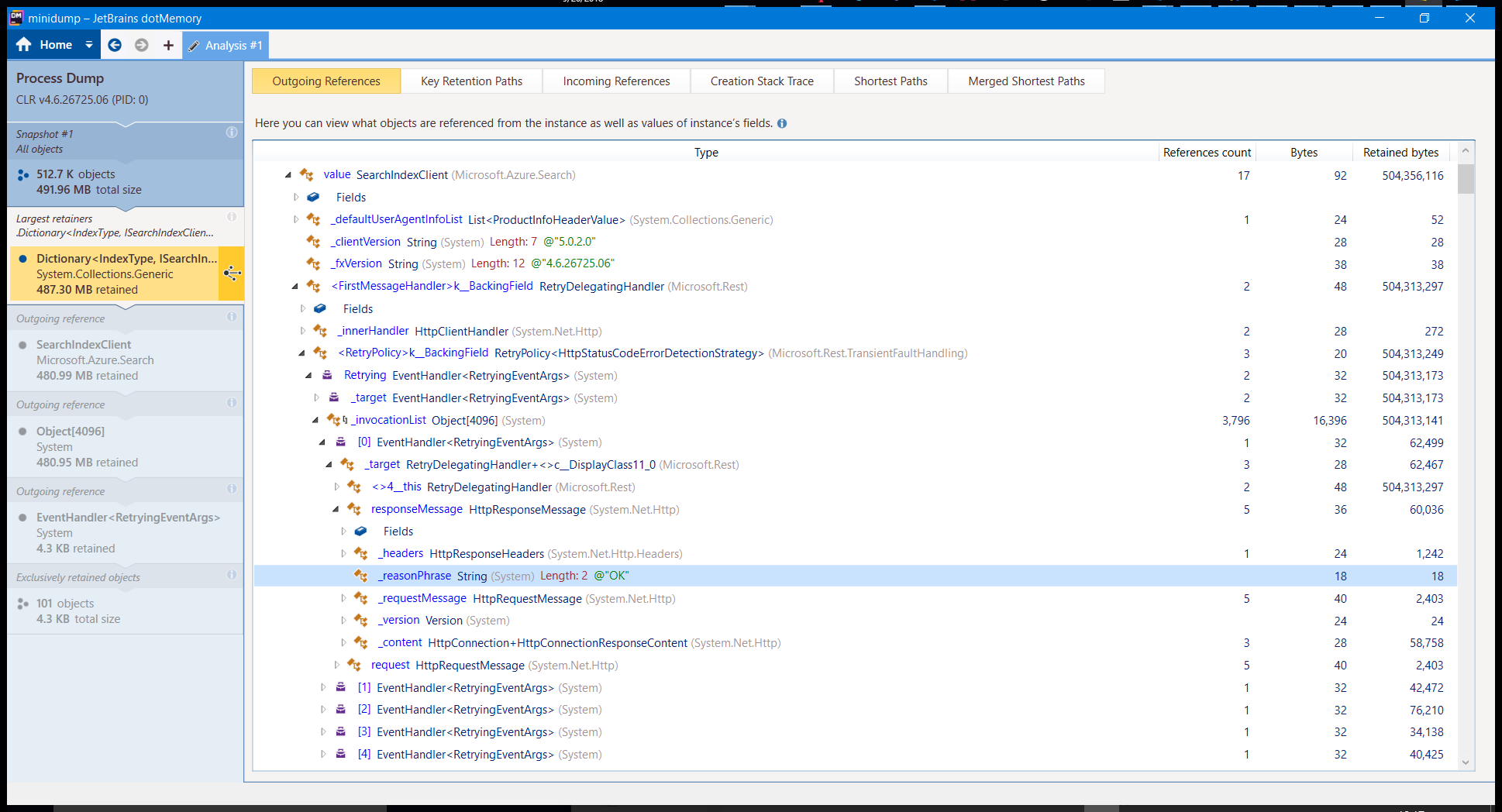The image size is (1502, 812).
Task: Click the Fields icon directly under responseMessage
Action: pos(360,532)
